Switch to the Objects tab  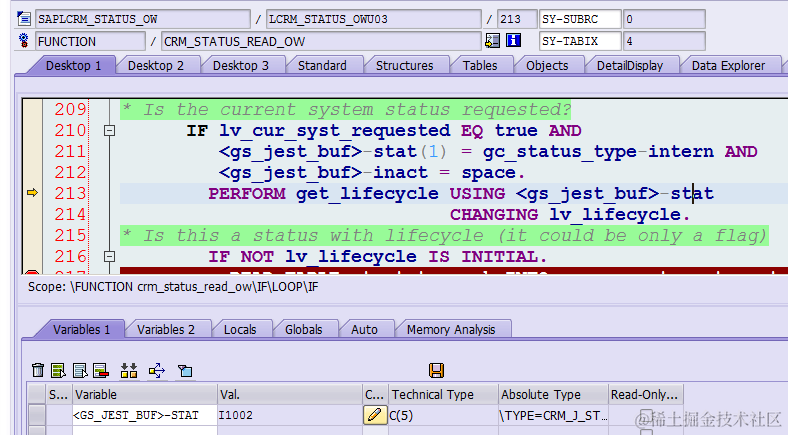(547, 66)
